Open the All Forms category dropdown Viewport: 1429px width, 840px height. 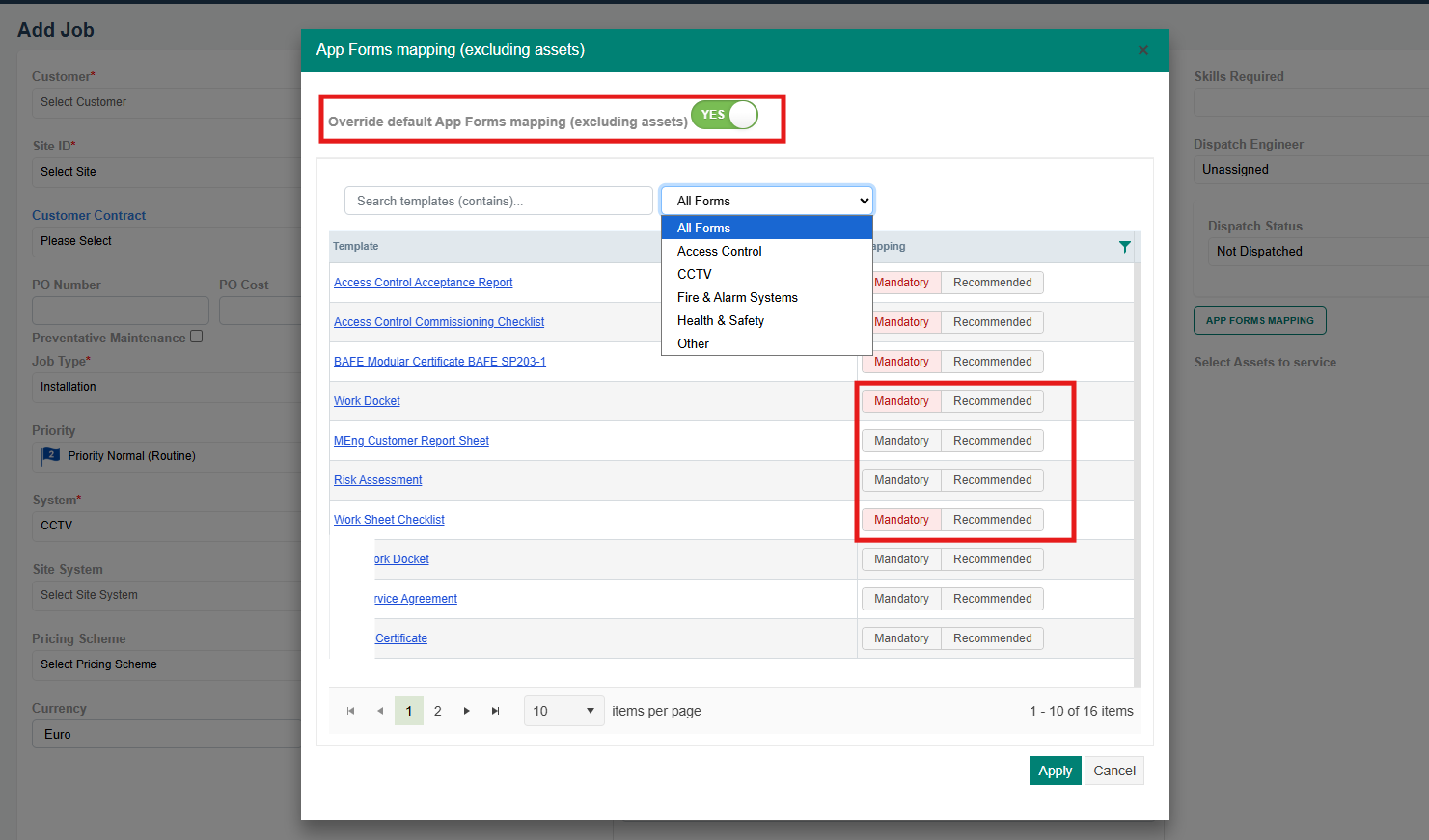click(767, 201)
